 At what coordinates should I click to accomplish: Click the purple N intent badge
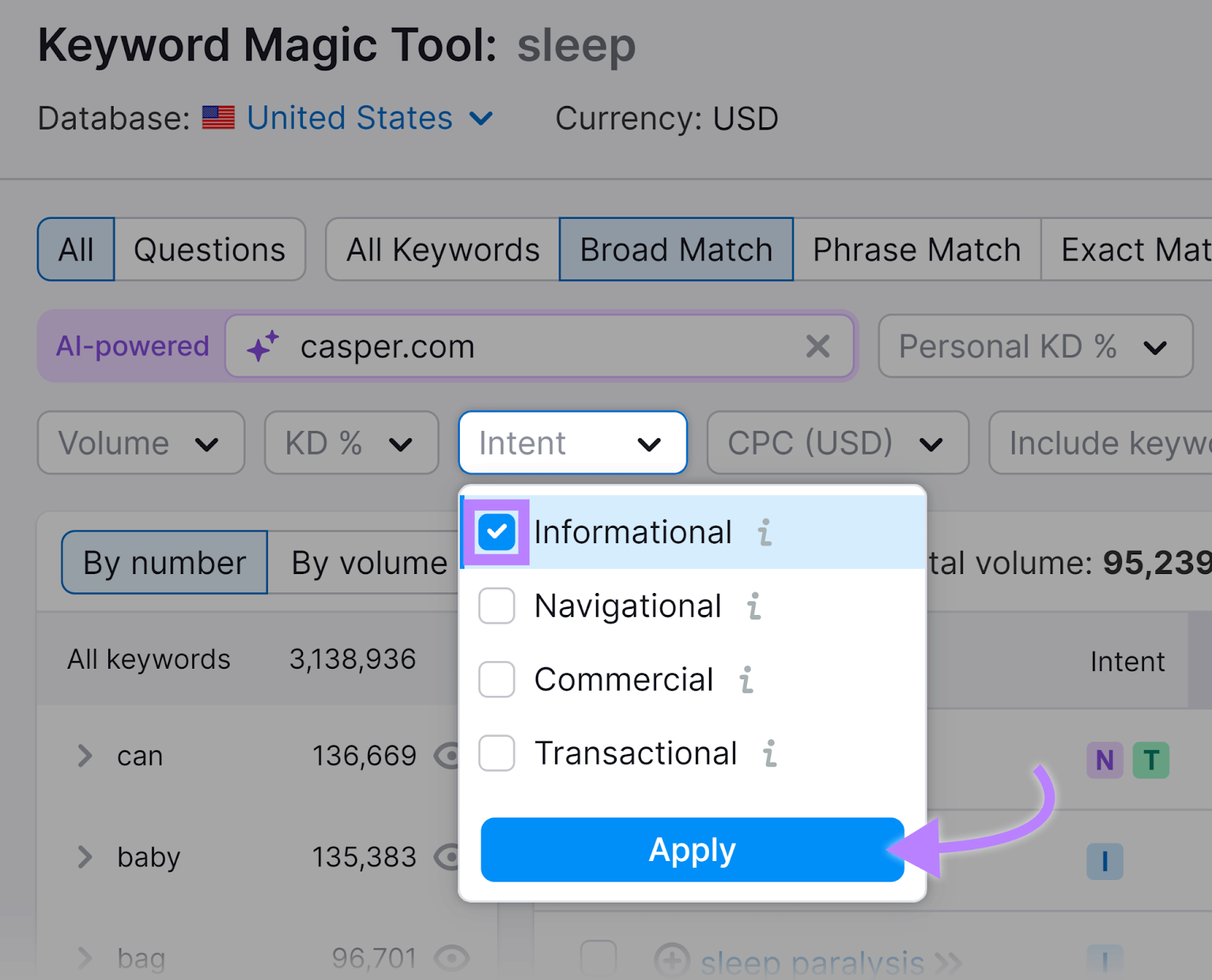[x=1104, y=761]
